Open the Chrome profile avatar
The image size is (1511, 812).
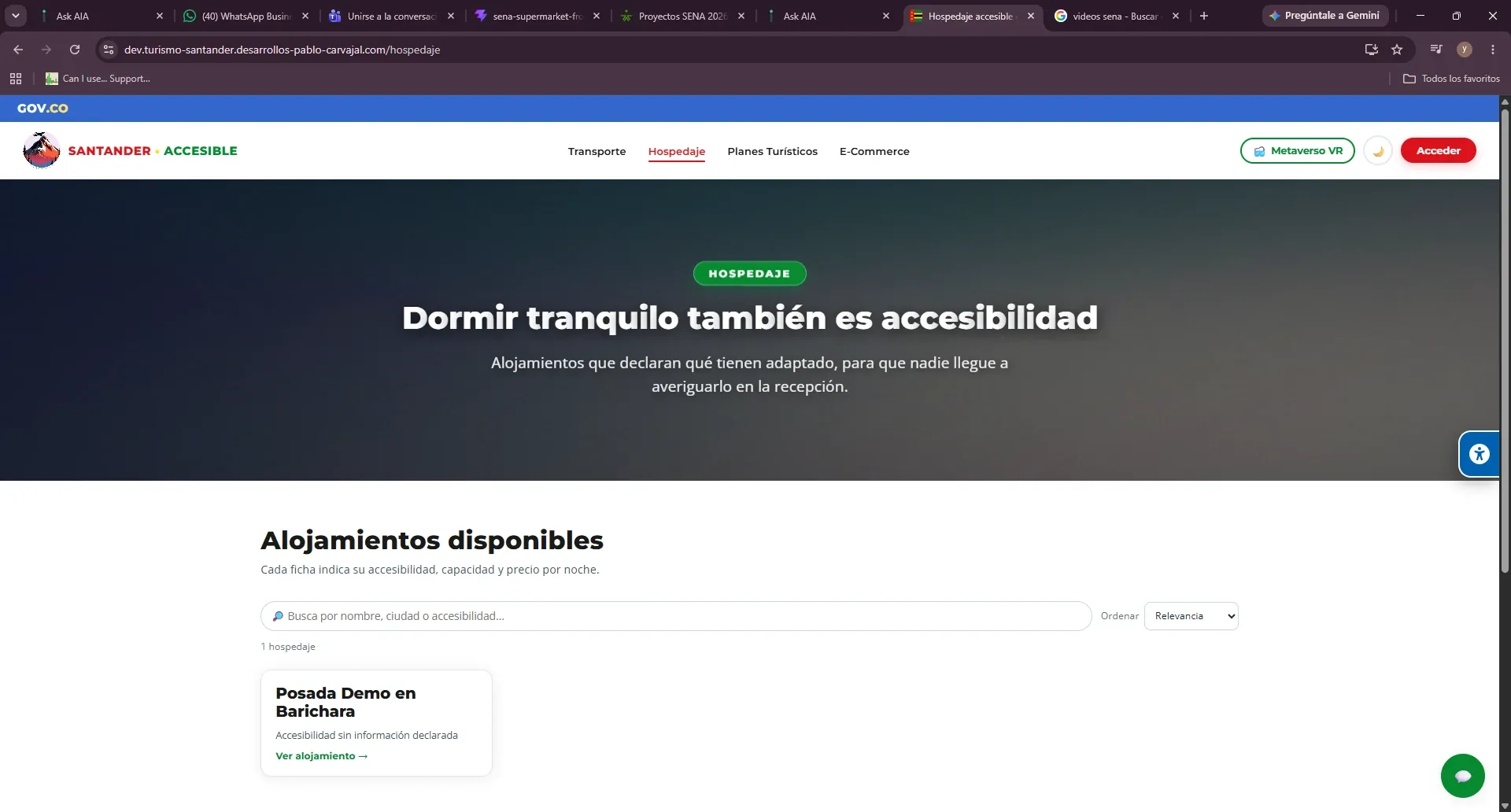pyautogui.click(x=1465, y=50)
